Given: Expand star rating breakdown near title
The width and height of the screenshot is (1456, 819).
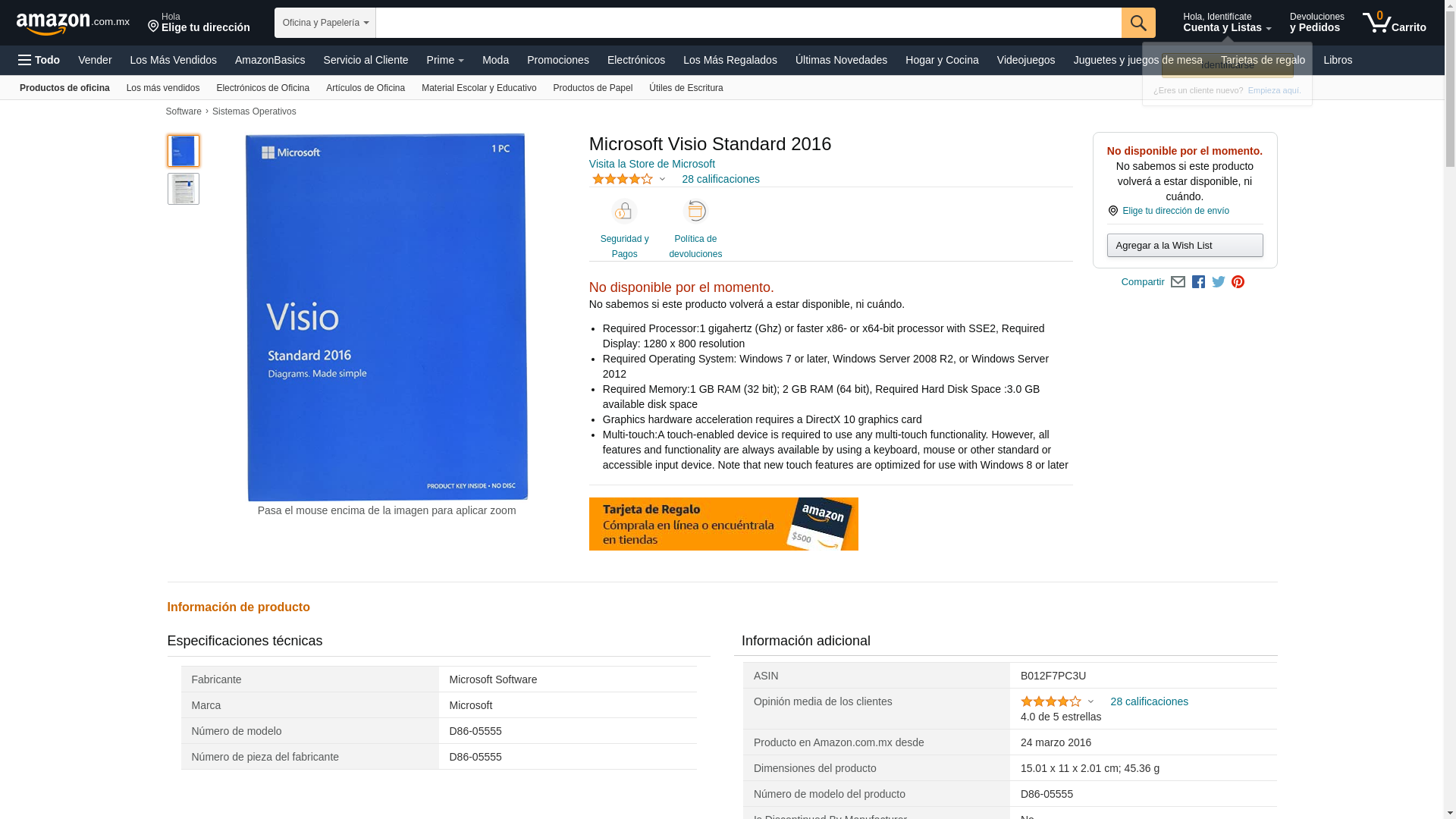Looking at the screenshot, I should coord(662,180).
